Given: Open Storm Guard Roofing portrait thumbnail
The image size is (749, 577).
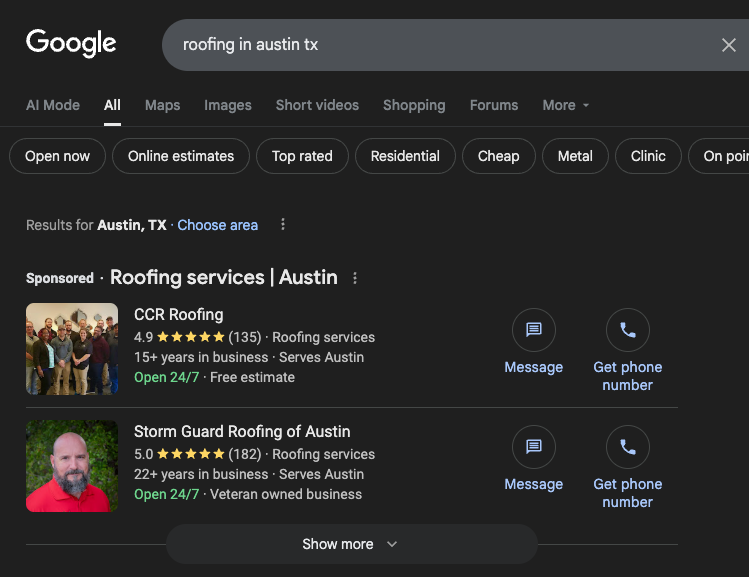Looking at the screenshot, I should click(72, 466).
